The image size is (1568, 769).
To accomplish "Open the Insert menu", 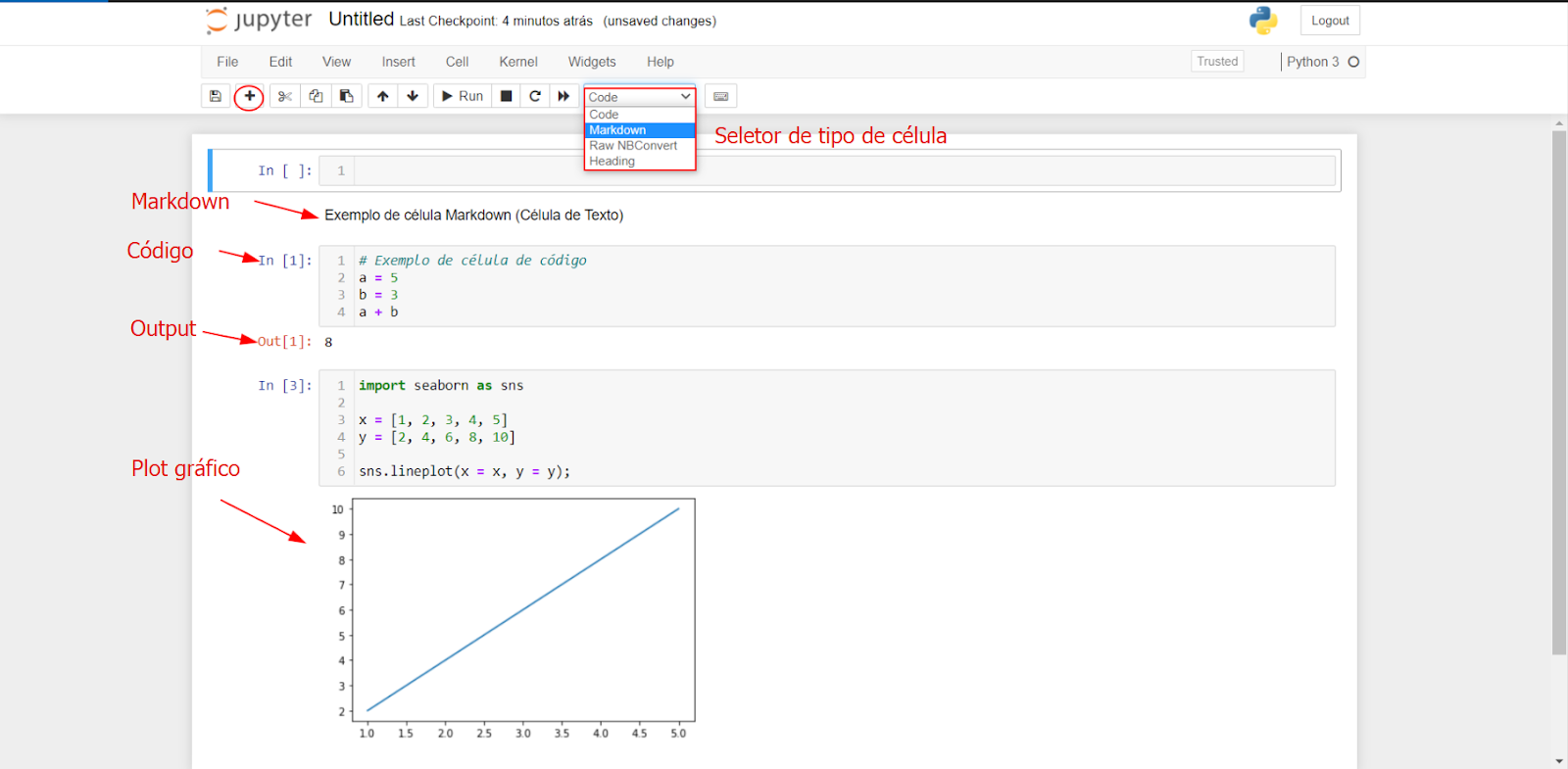I will [398, 62].
